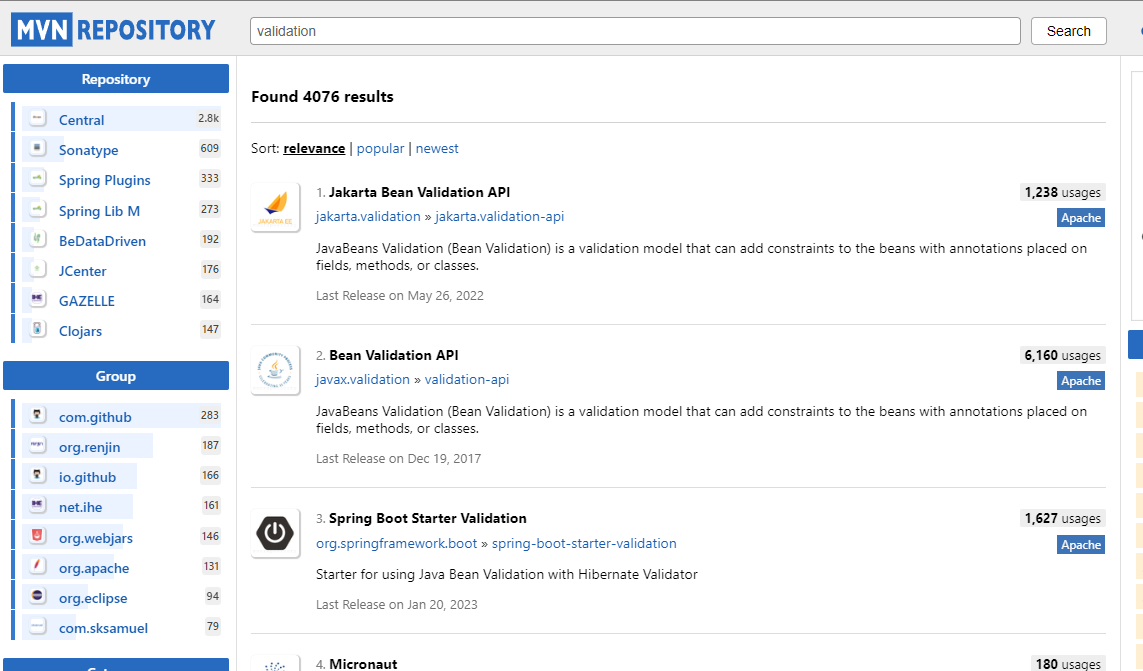1143x671 pixels.
Task: Filter by com.sksamuel group link
Action: coord(104,628)
